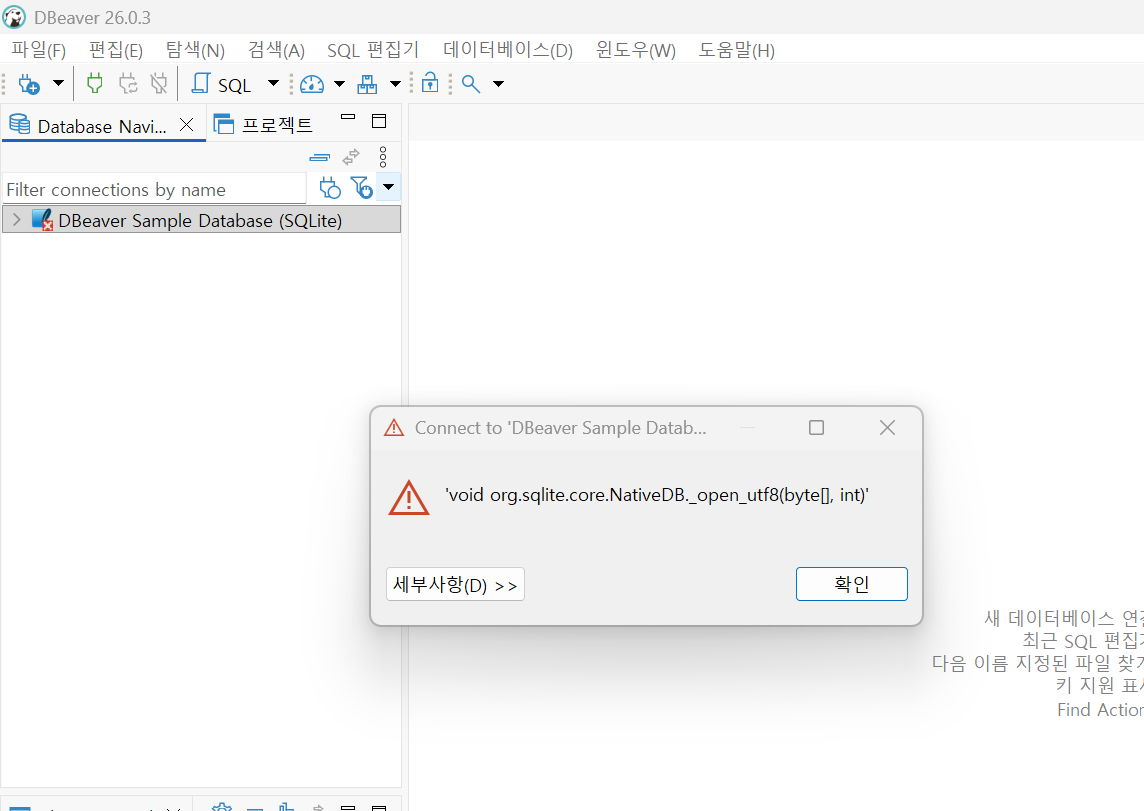Image resolution: width=1144 pixels, height=811 pixels.
Task: Minimize the navigator panel
Action: (x=348, y=117)
